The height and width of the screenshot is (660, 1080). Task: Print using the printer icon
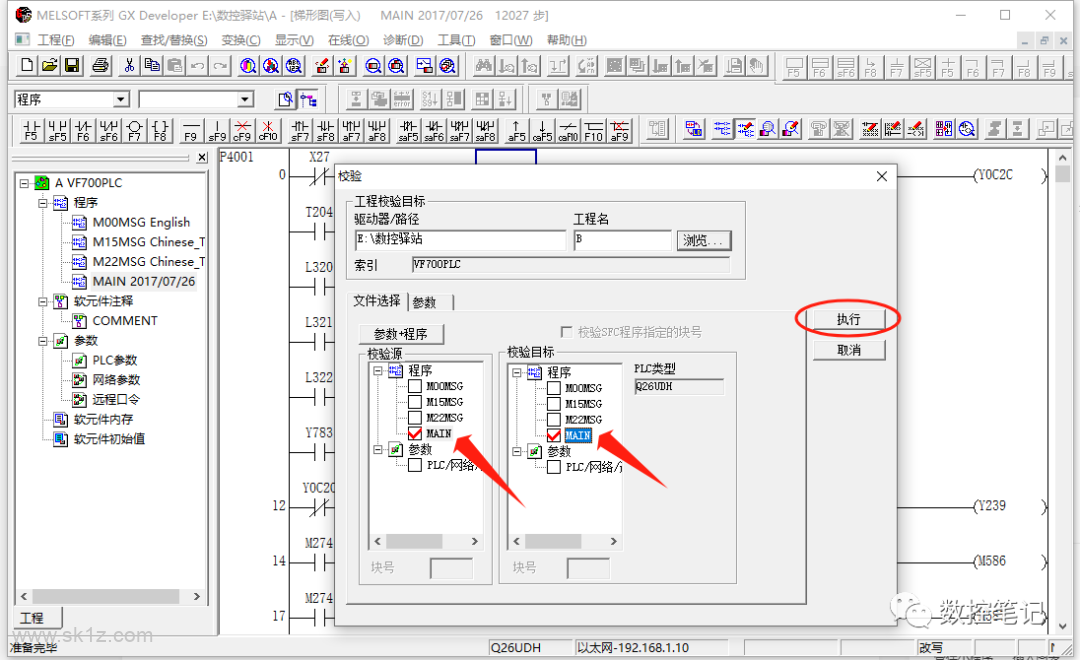(101, 65)
